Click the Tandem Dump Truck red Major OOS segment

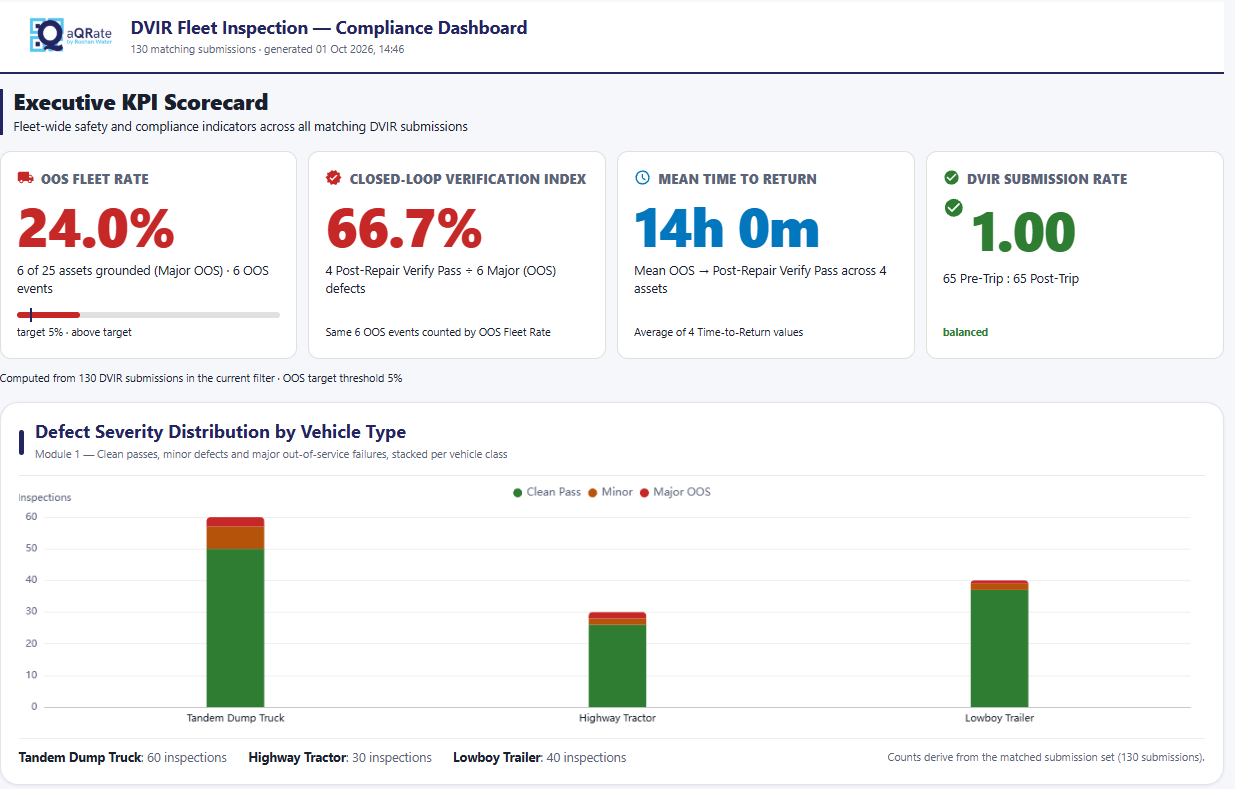point(235,522)
